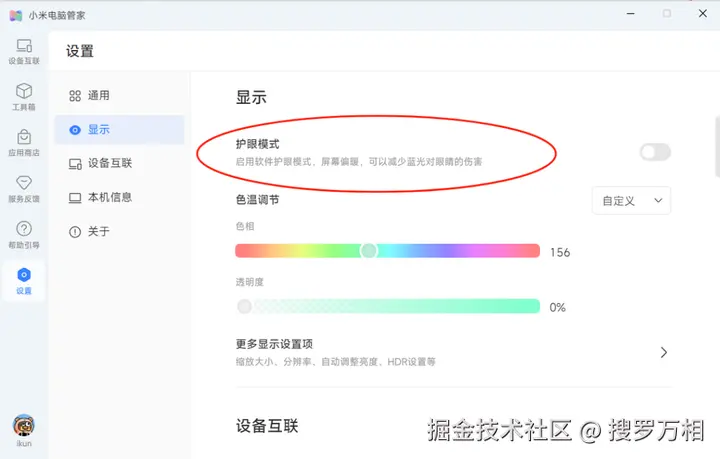Minimize the 小米电脑管家 window
Viewport: 720px width, 459px height.
[631, 14]
